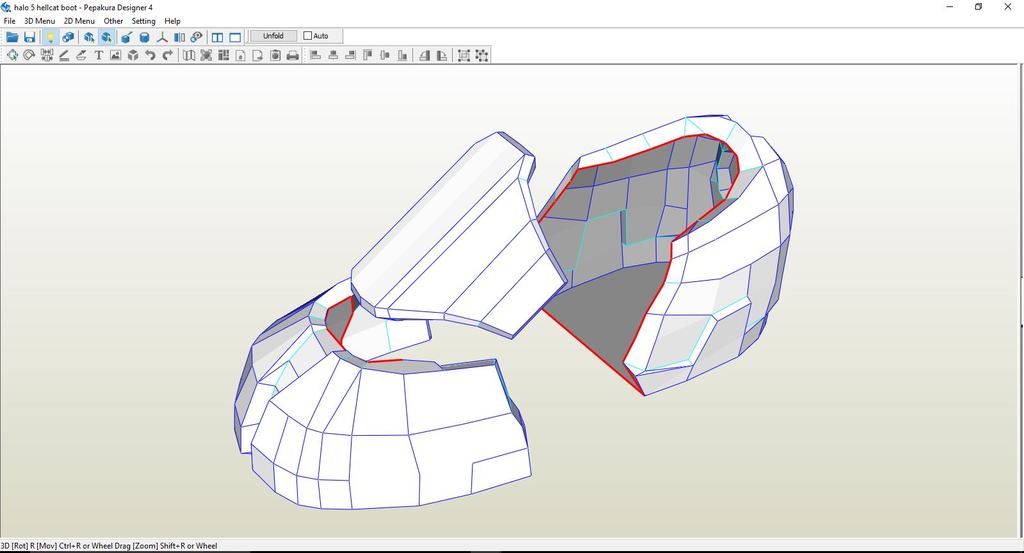Select the Rotate part tool
The width and height of the screenshot is (1024, 553).
click(29, 55)
